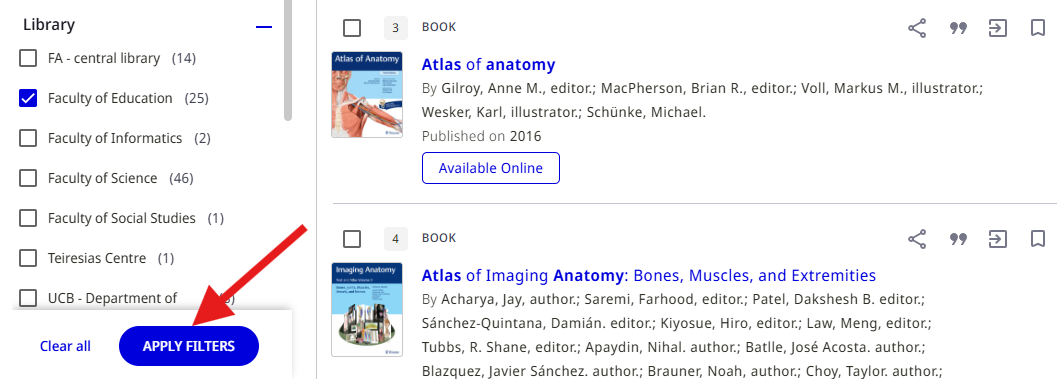Select result number 4 checkbox
The width and height of the screenshot is (1062, 379).
point(352,238)
